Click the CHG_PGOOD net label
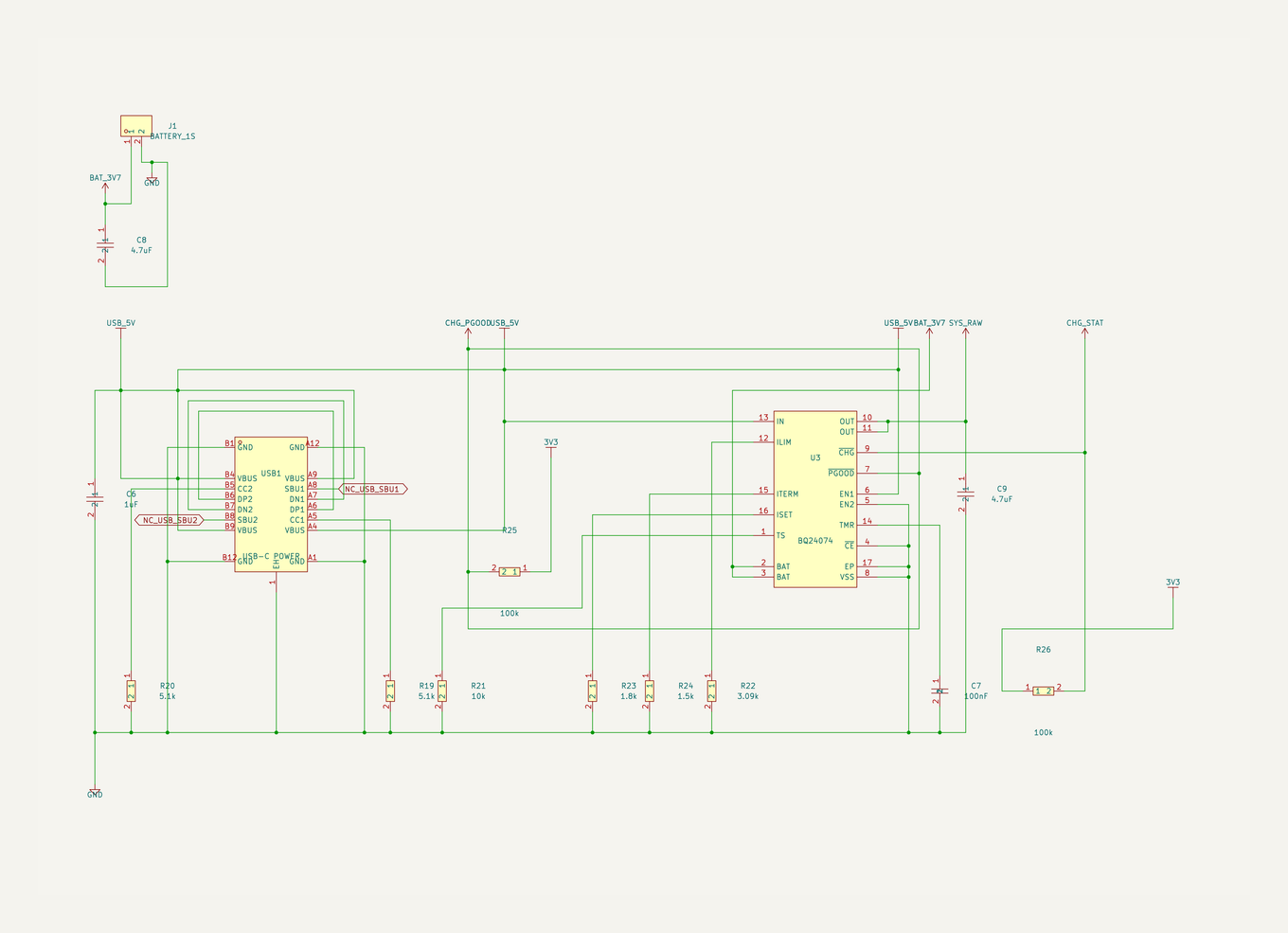The width and height of the screenshot is (1288, 933). (x=468, y=324)
